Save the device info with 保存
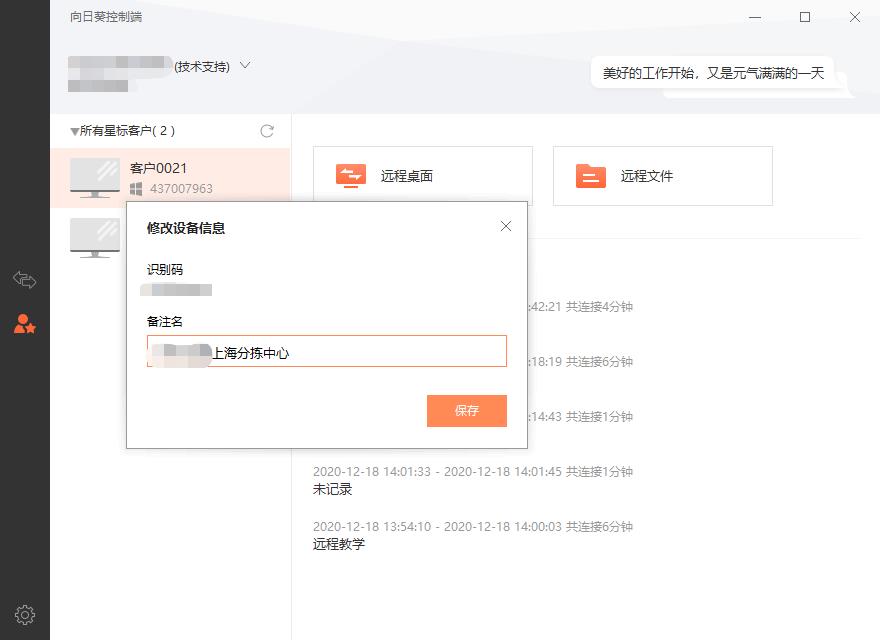The height and width of the screenshot is (640, 880). pyautogui.click(x=467, y=411)
